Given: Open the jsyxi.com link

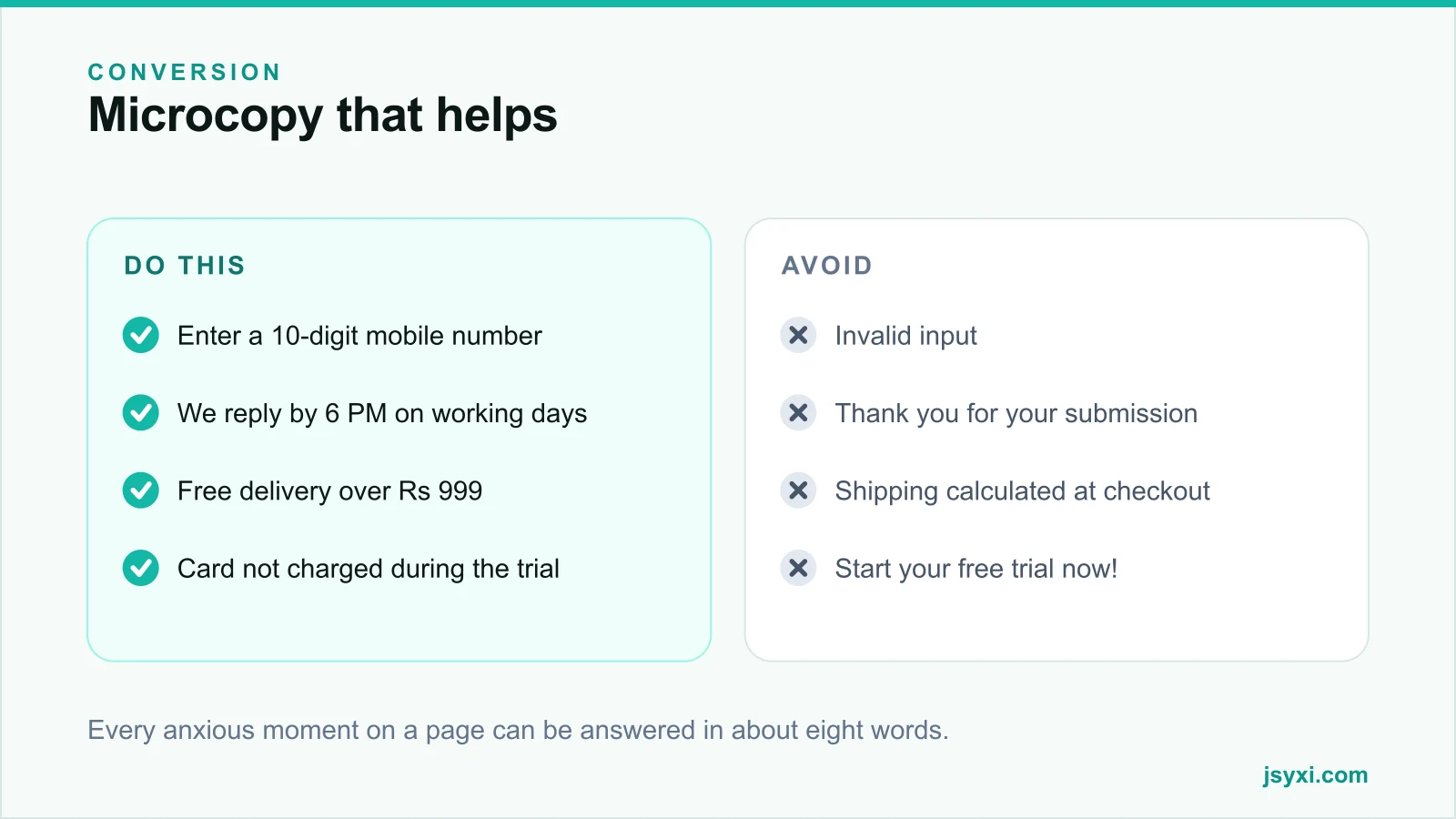Looking at the screenshot, I should pos(1315,775).
